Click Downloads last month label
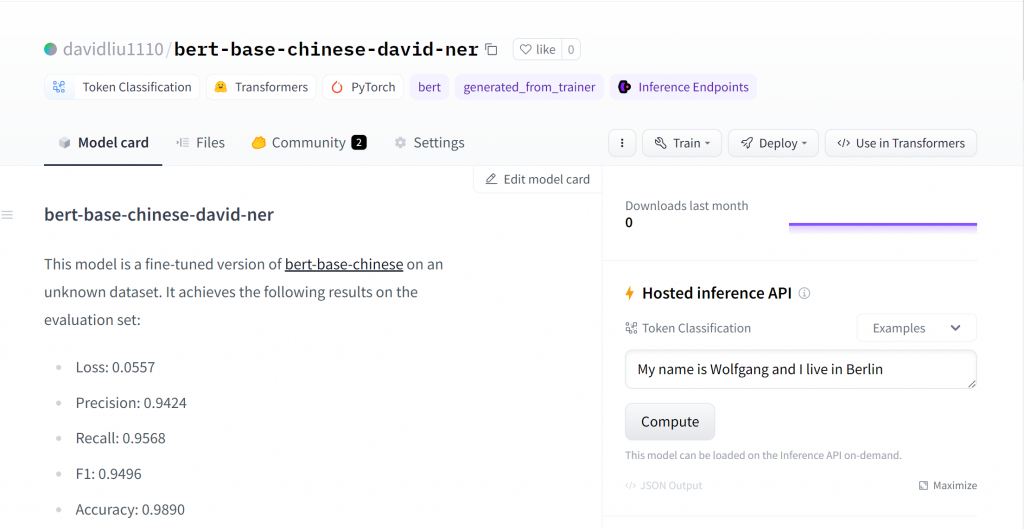1024x529 pixels. point(687,206)
